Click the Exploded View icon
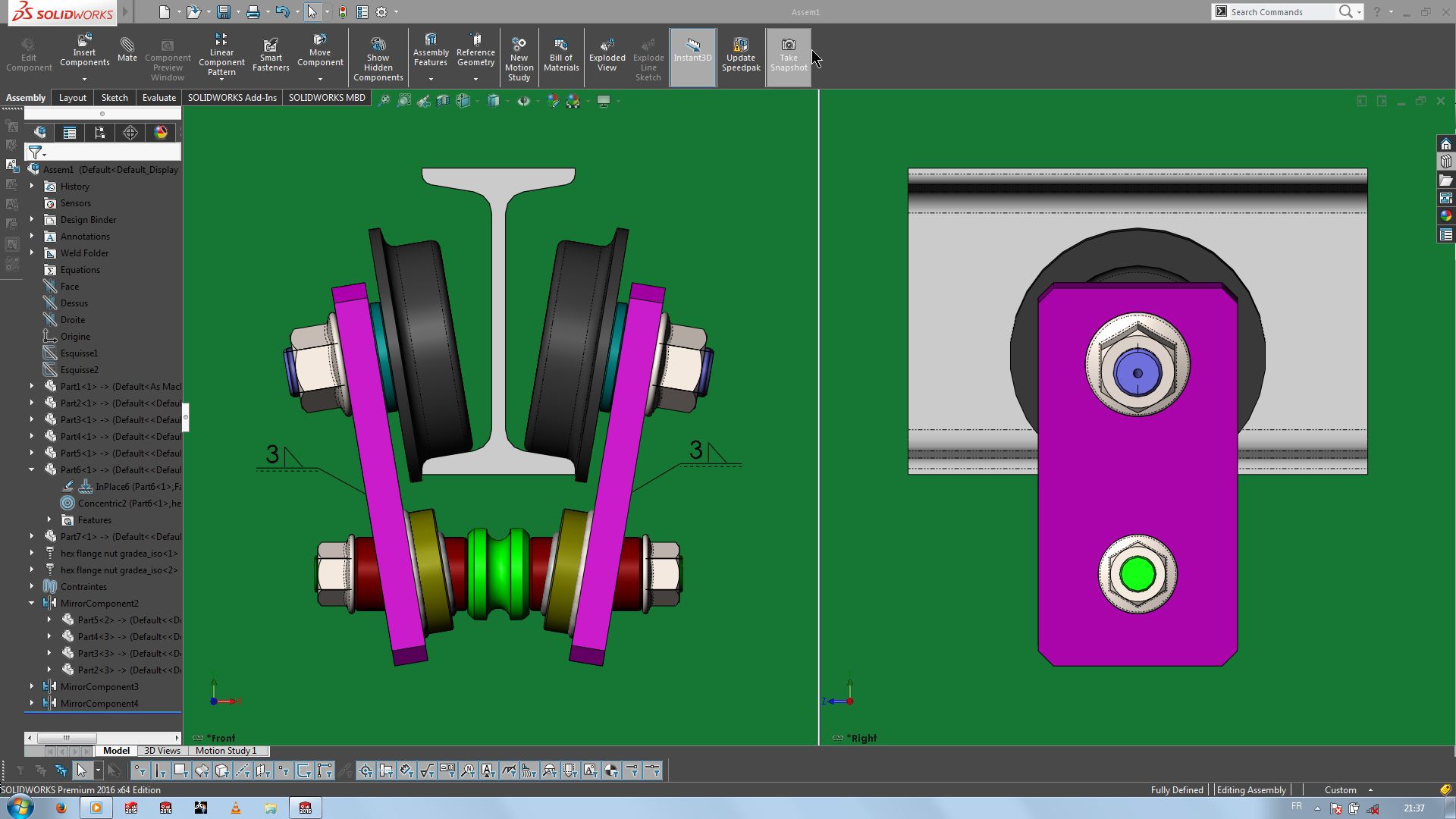This screenshot has height=819, width=1456. tap(607, 55)
